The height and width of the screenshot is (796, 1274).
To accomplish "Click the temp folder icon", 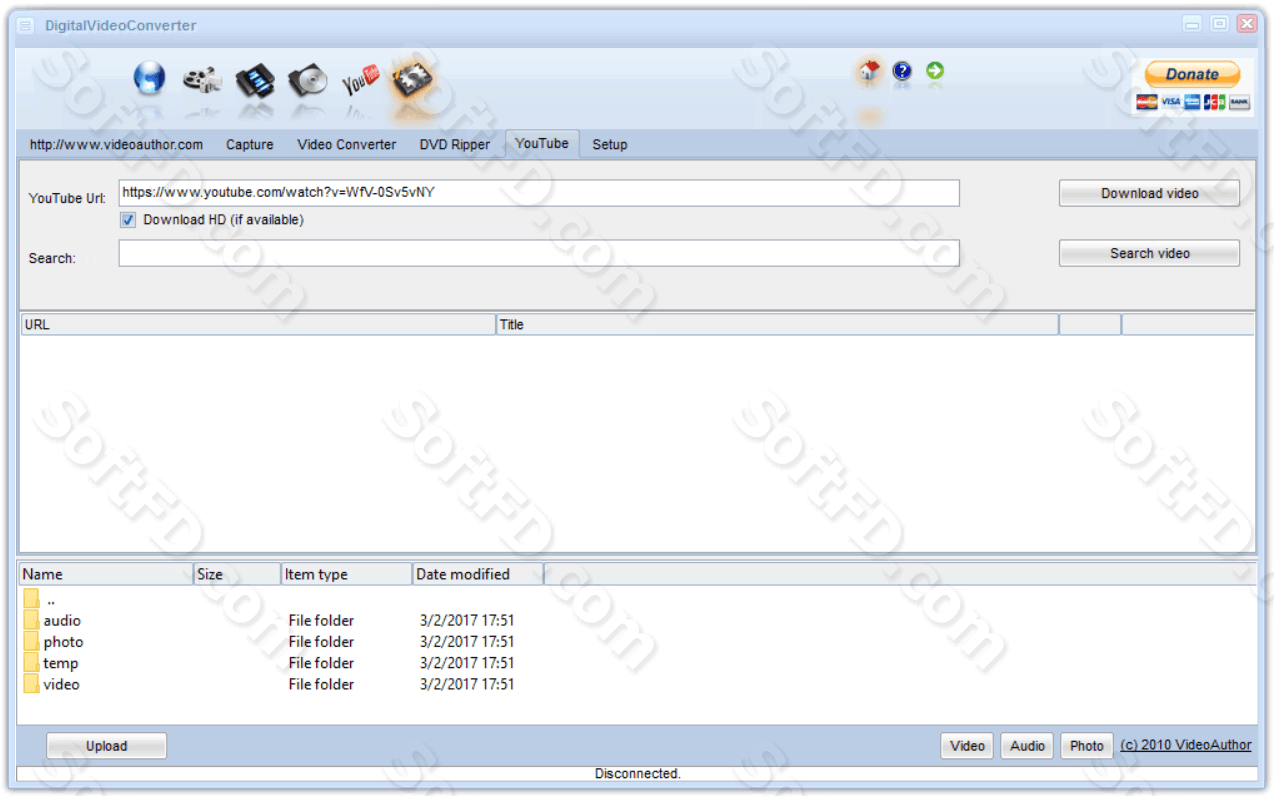I will point(31,662).
